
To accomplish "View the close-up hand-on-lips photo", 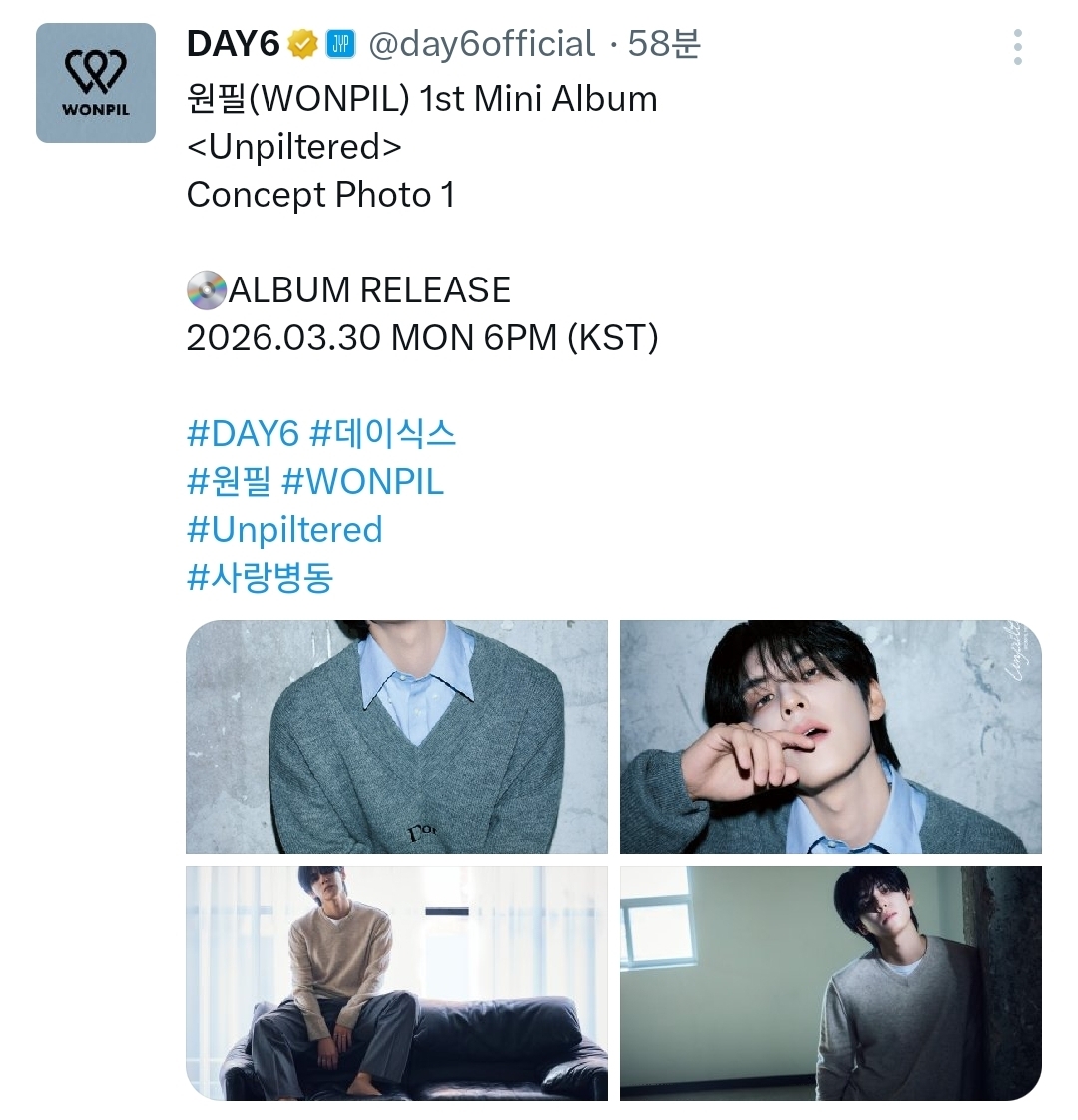I will tap(830, 737).
